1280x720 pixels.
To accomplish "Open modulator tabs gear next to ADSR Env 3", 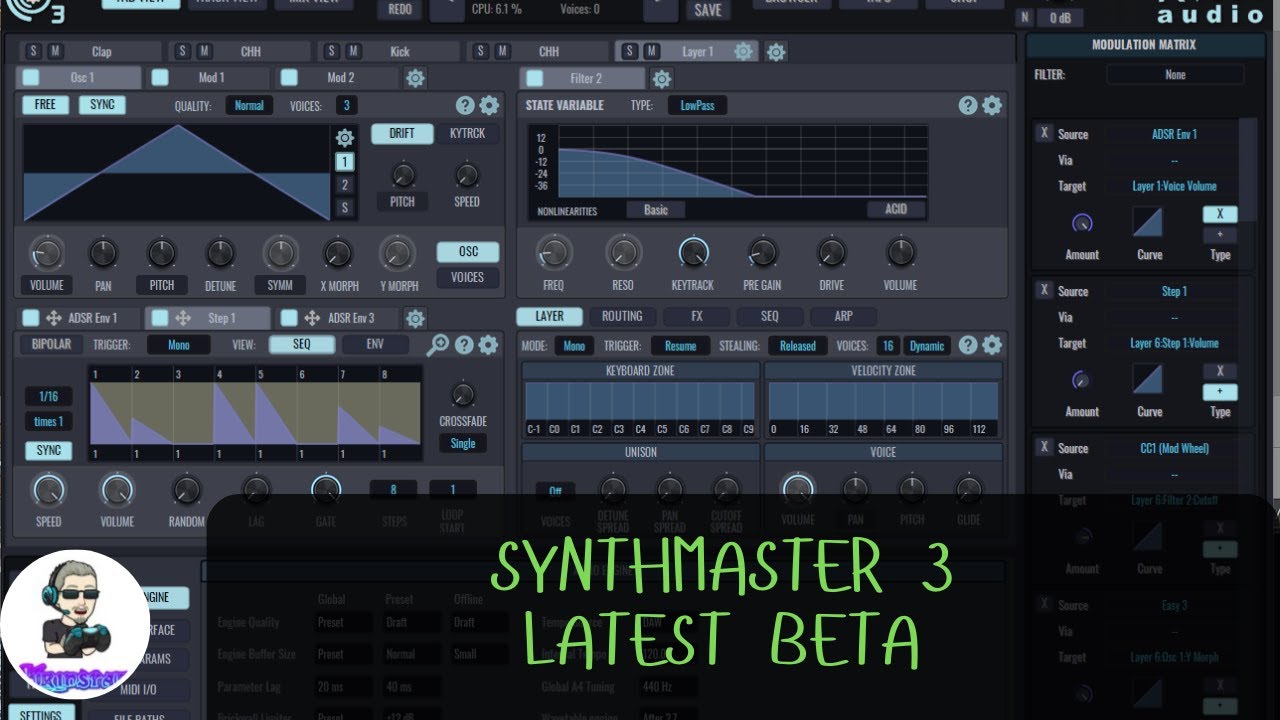I will [x=415, y=318].
